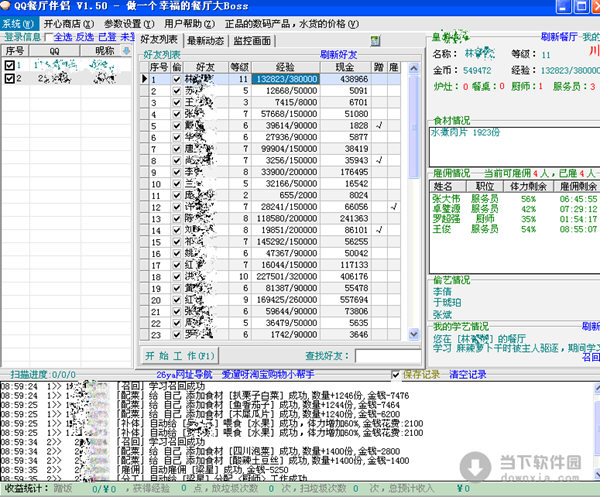Click the 扫描进度:0/0/0 status text

[x=43, y=375]
